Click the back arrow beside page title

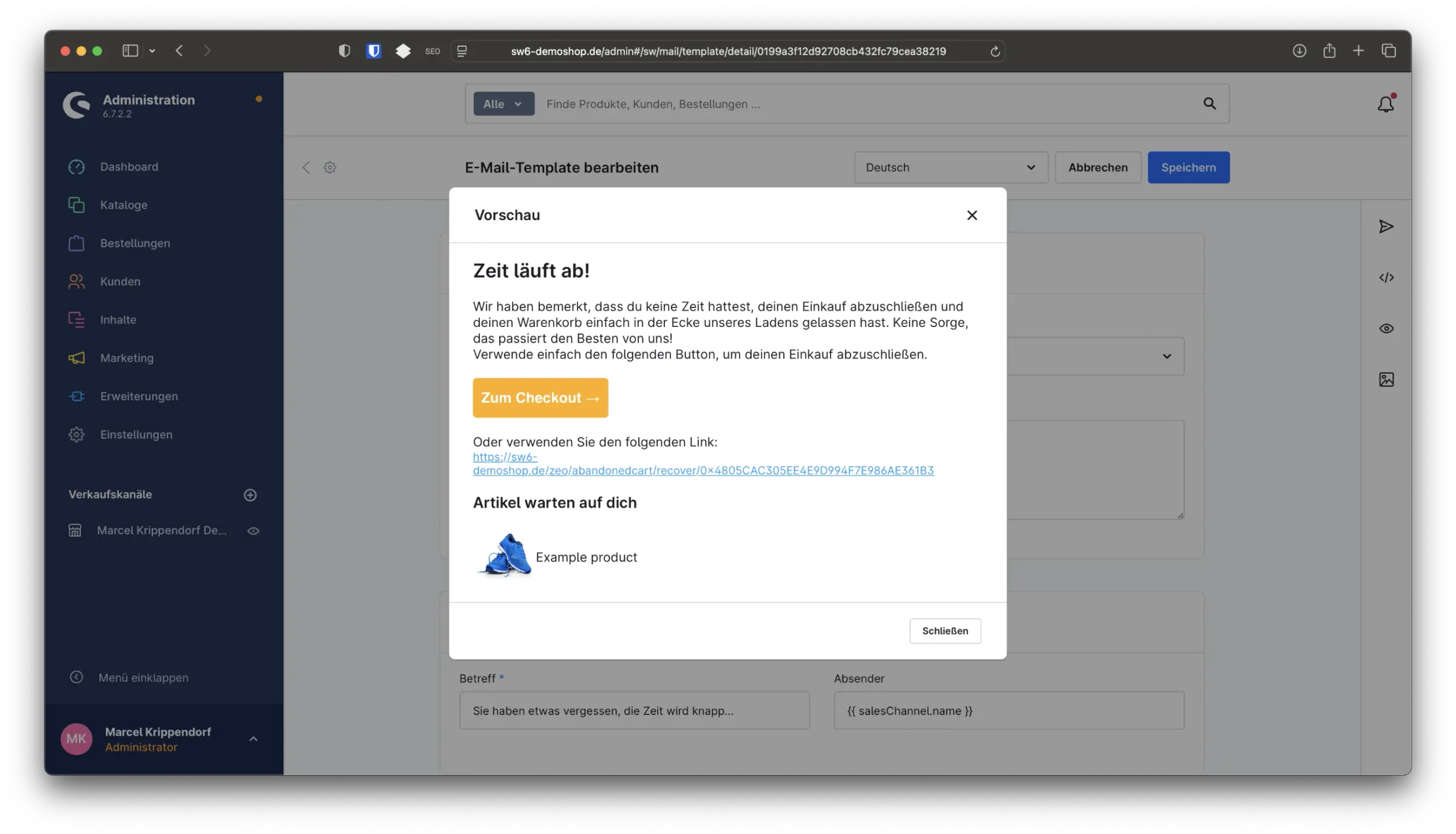[x=306, y=167]
